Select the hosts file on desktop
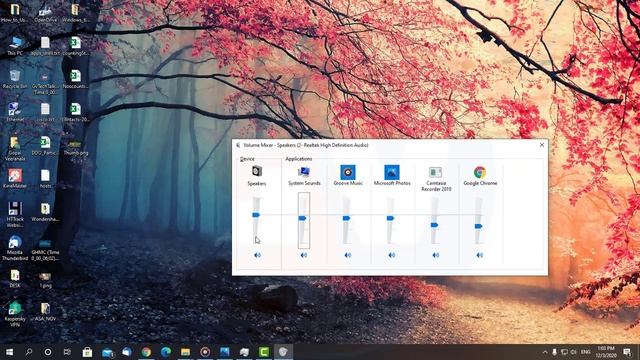The image size is (640, 360). point(45,178)
